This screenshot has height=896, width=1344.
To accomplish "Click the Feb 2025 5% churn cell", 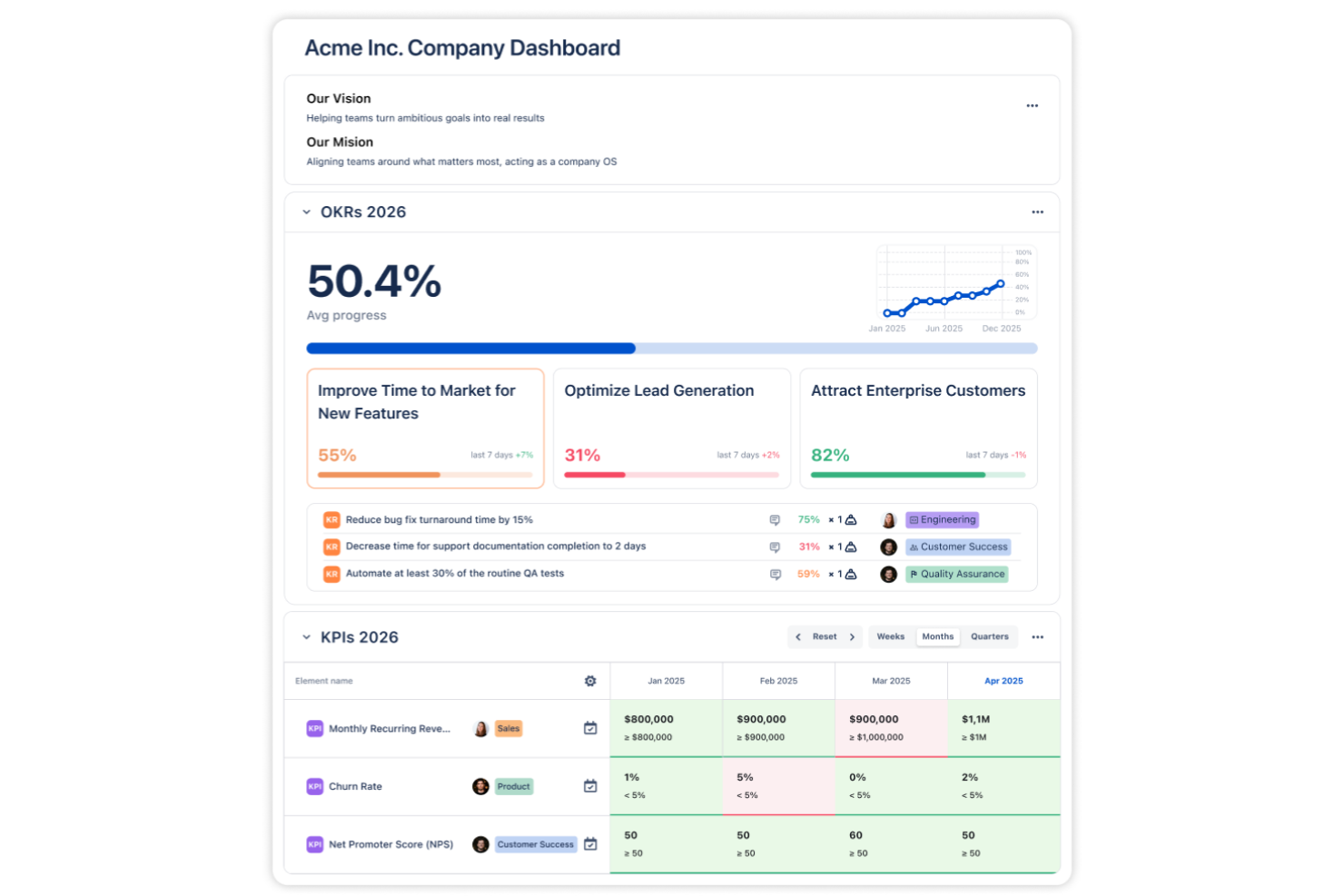I will coord(778,786).
